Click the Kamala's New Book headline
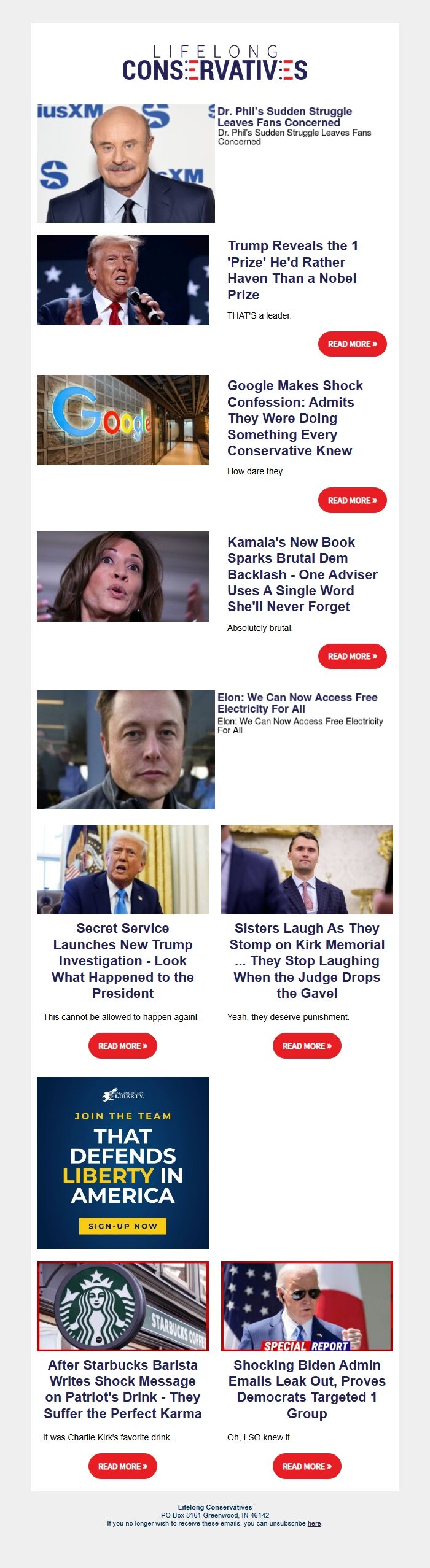Image resolution: width=430 pixels, height=1568 pixels. point(302,574)
